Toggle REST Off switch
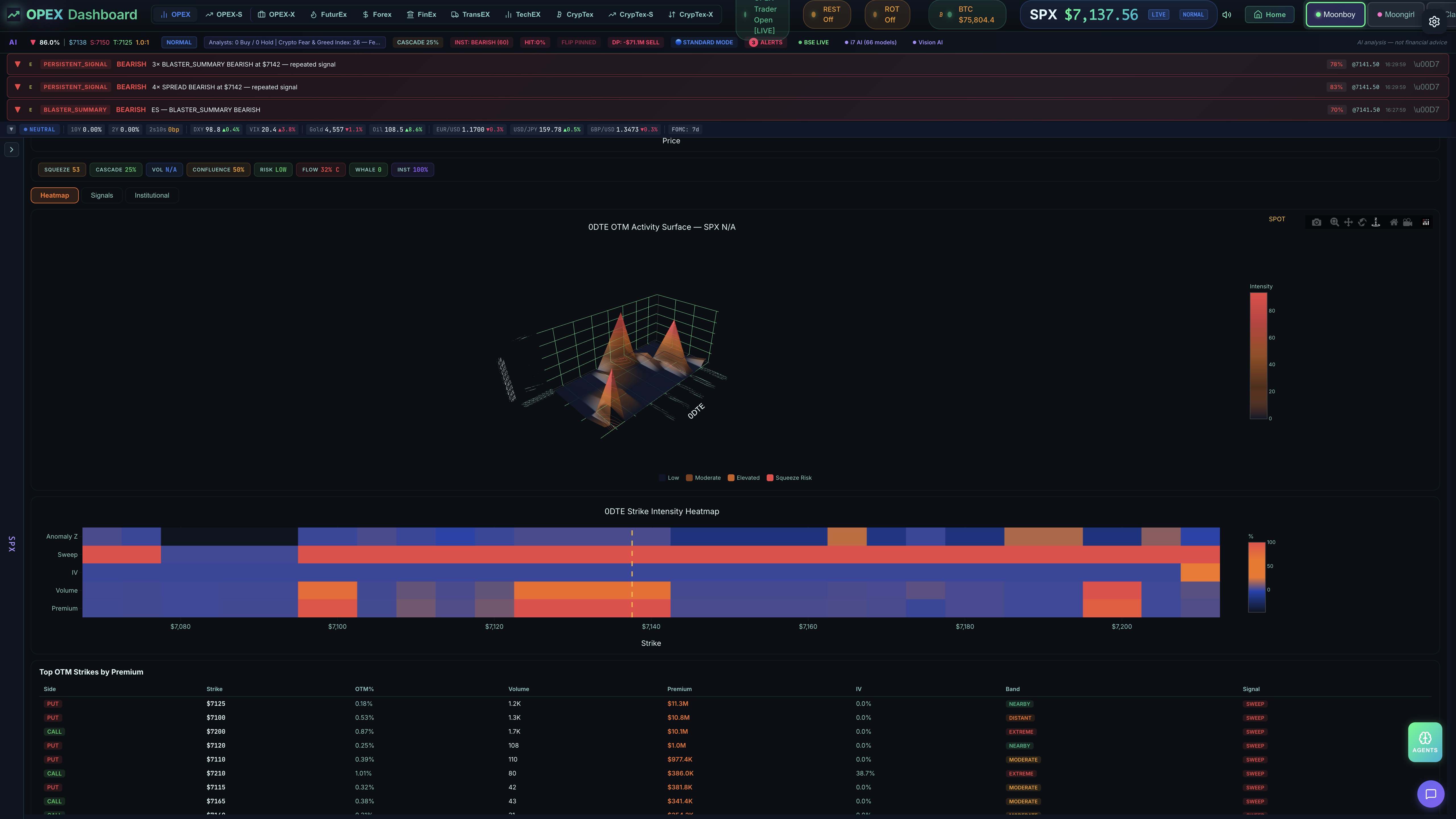The image size is (1456, 819). point(827,15)
